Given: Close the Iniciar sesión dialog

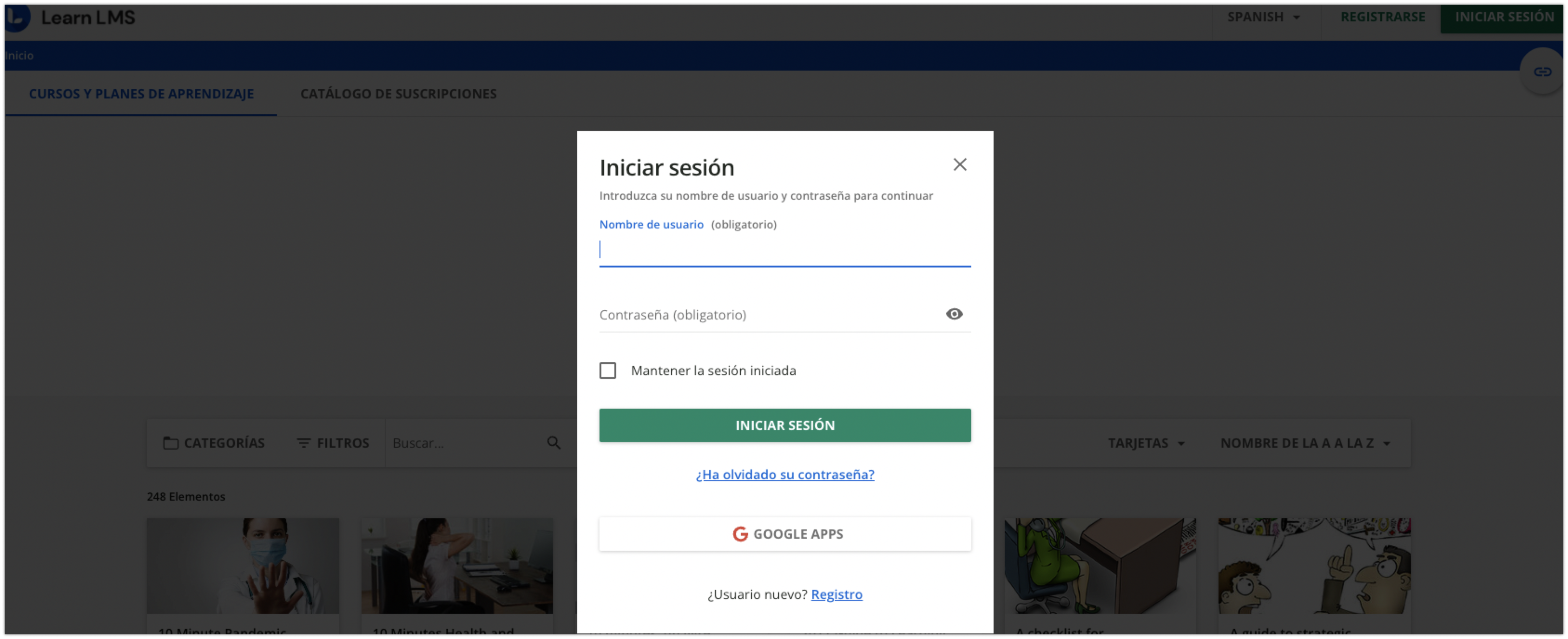Looking at the screenshot, I should click(960, 164).
